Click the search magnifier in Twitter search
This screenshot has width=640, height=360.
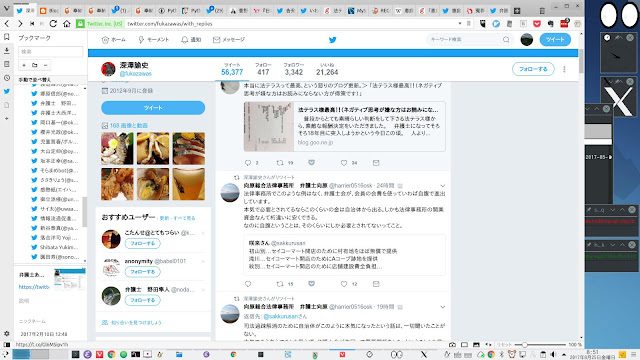[506, 40]
